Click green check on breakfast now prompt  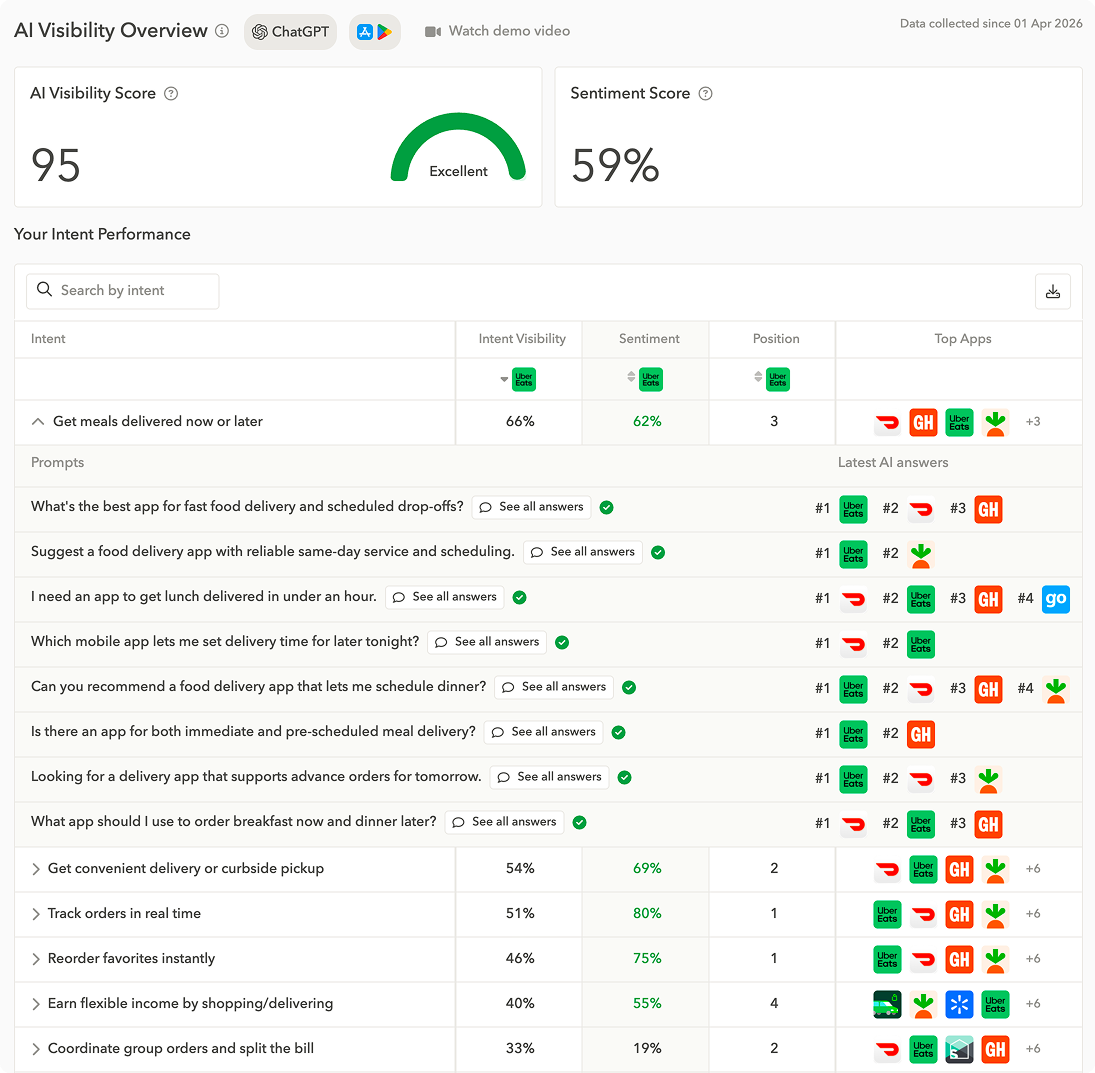580,823
